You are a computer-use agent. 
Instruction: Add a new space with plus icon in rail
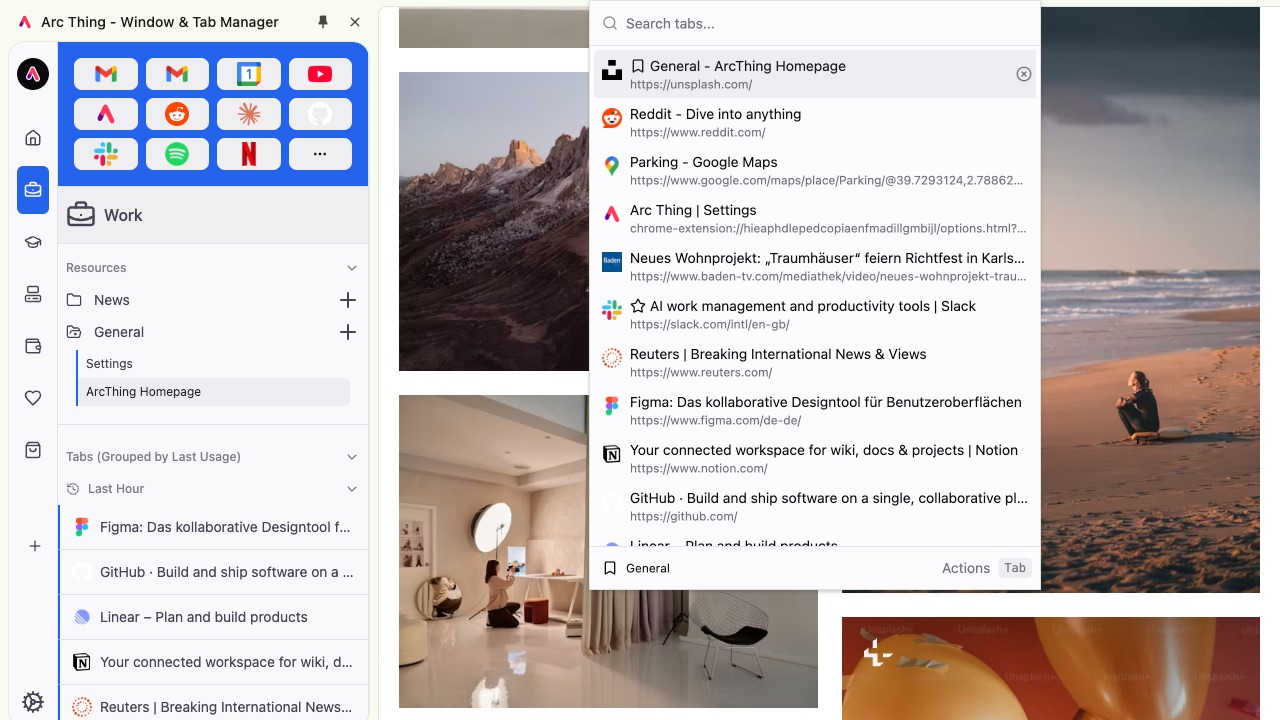click(35, 546)
